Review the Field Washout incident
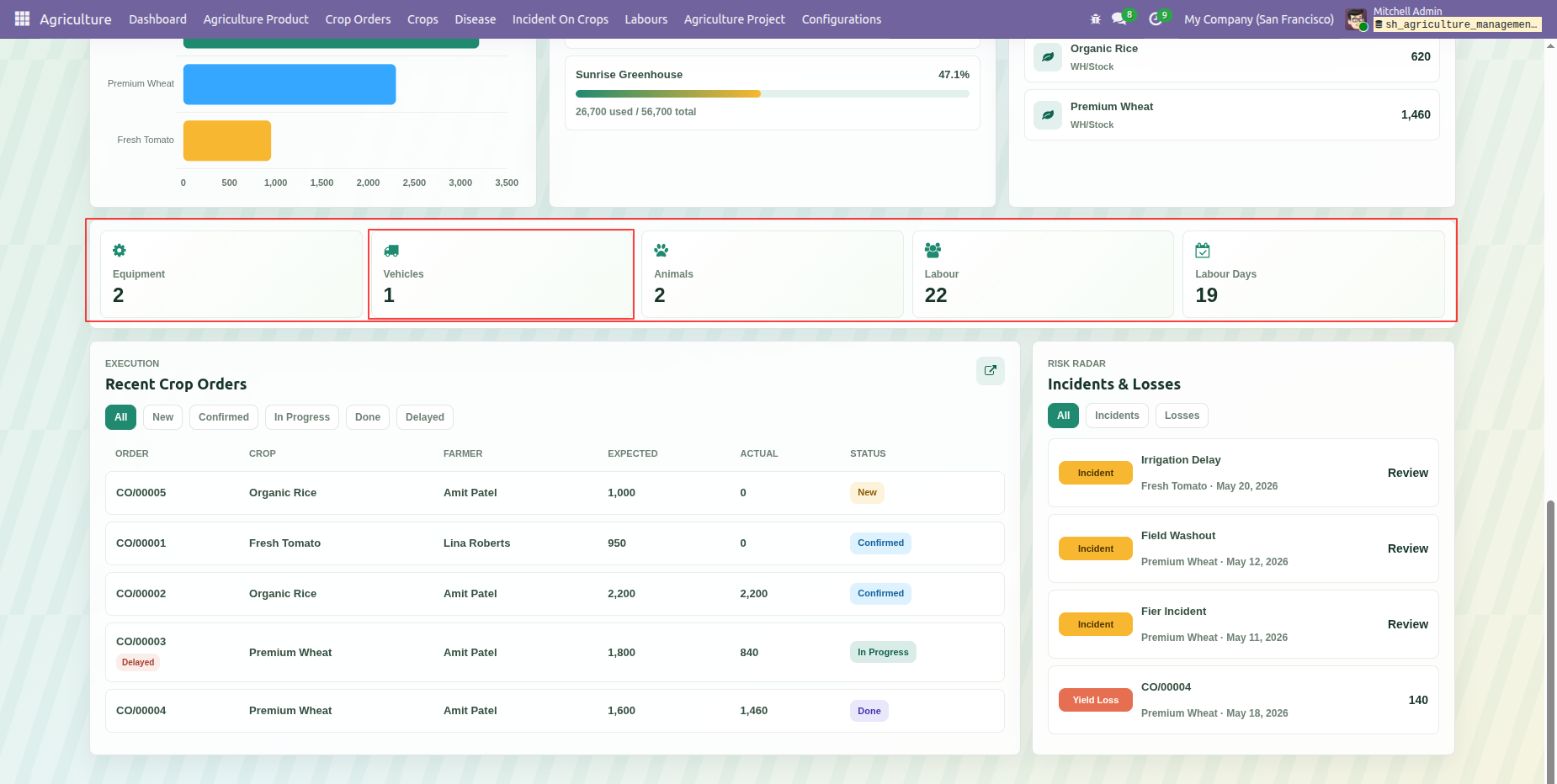Image resolution: width=1557 pixels, height=784 pixels. tap(1407, 548)
